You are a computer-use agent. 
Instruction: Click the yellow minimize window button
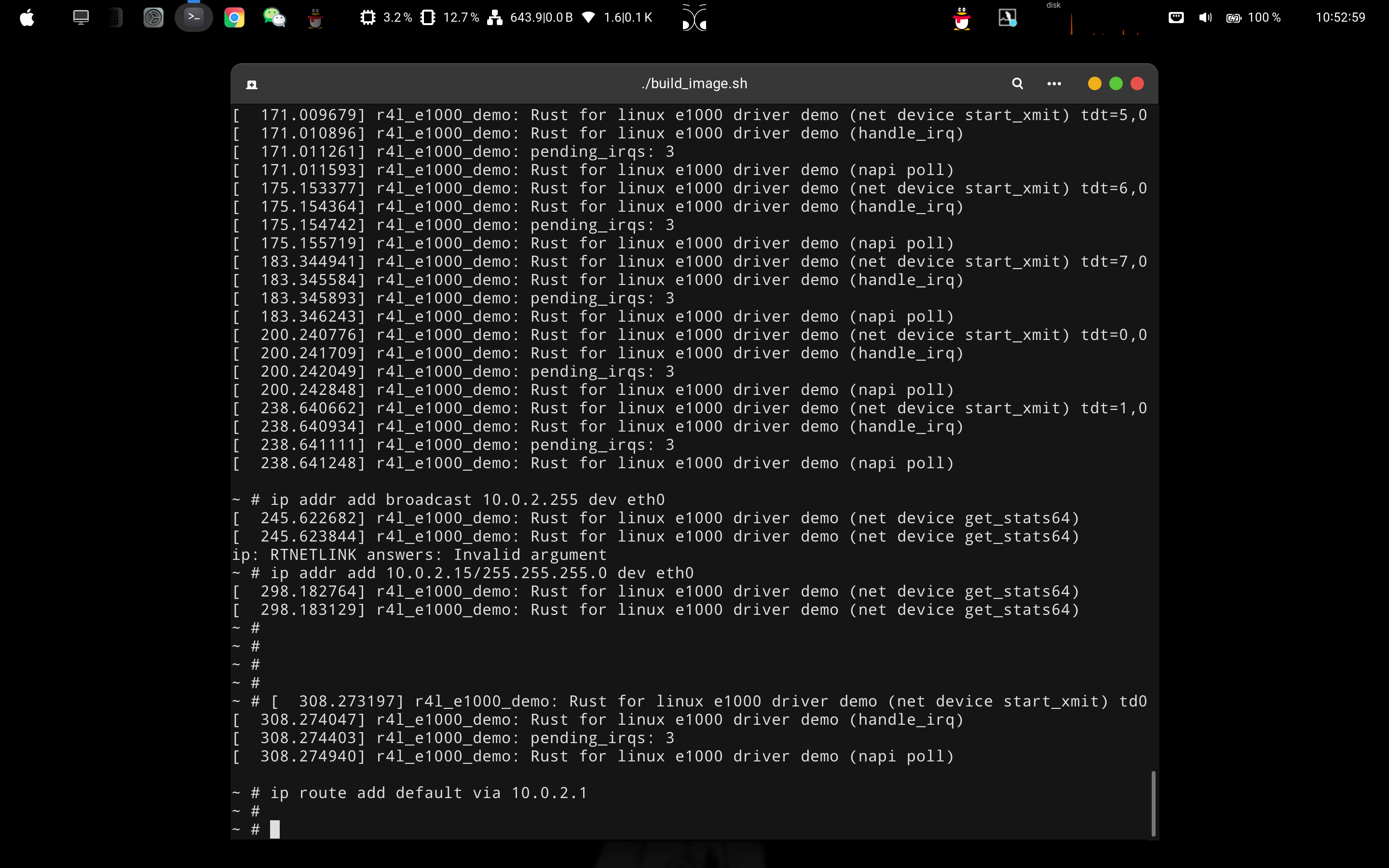[x=1094, y=84]
